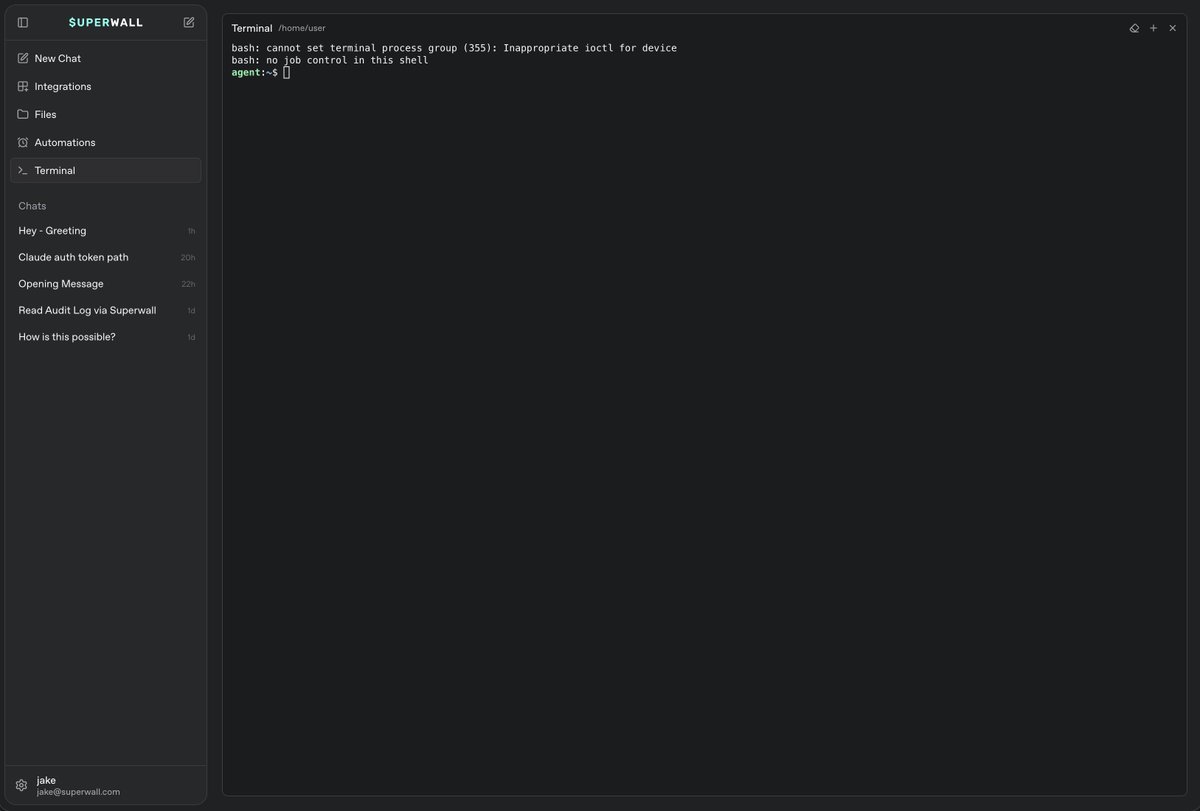Screen dimensions: 1200x811
Task: Click the 'cannot set terminal process group' line
Action: [454, 48]
